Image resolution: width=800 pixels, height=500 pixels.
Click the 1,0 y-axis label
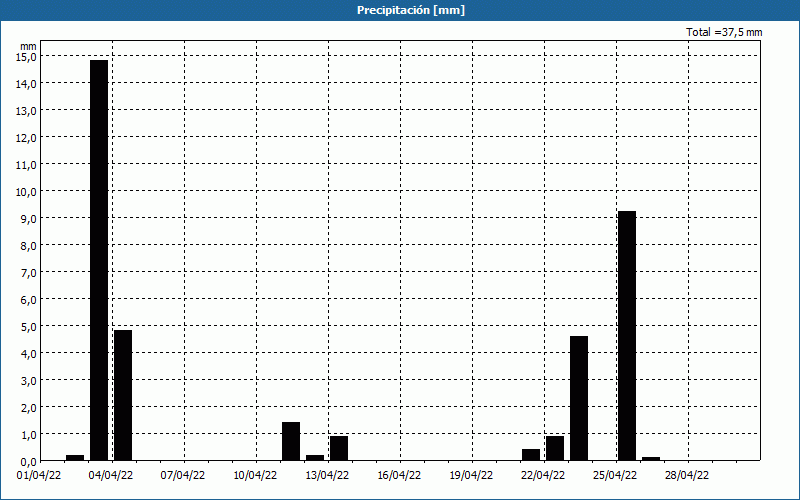pos(28,435)
